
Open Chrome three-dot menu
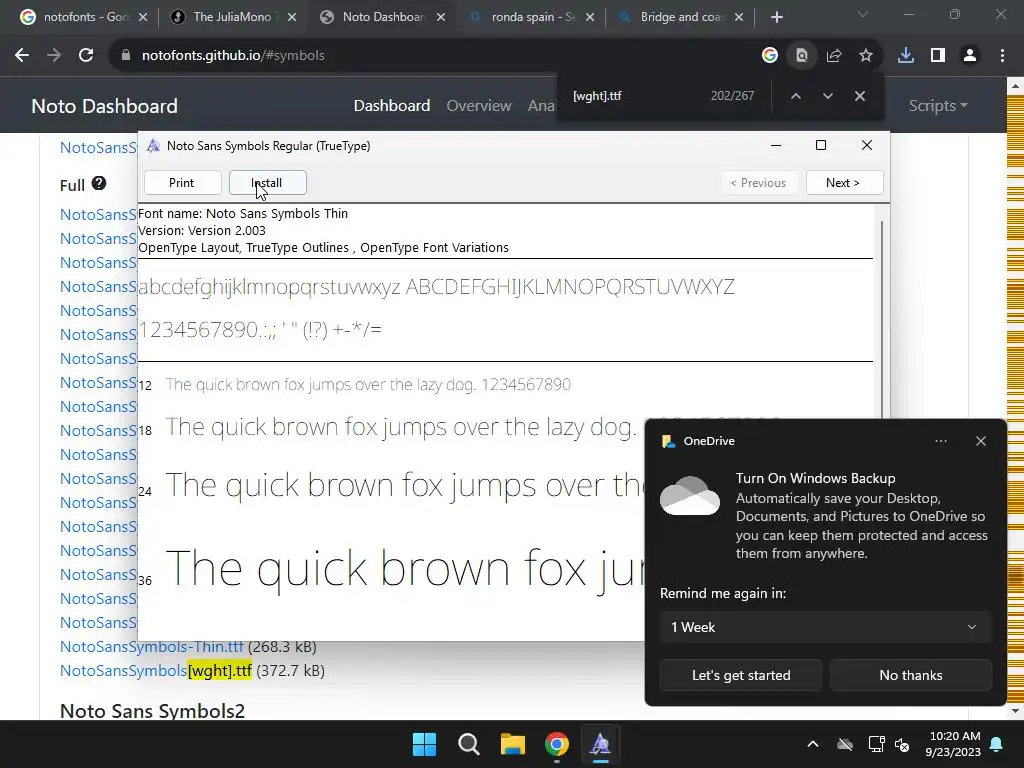[1002, 56]
